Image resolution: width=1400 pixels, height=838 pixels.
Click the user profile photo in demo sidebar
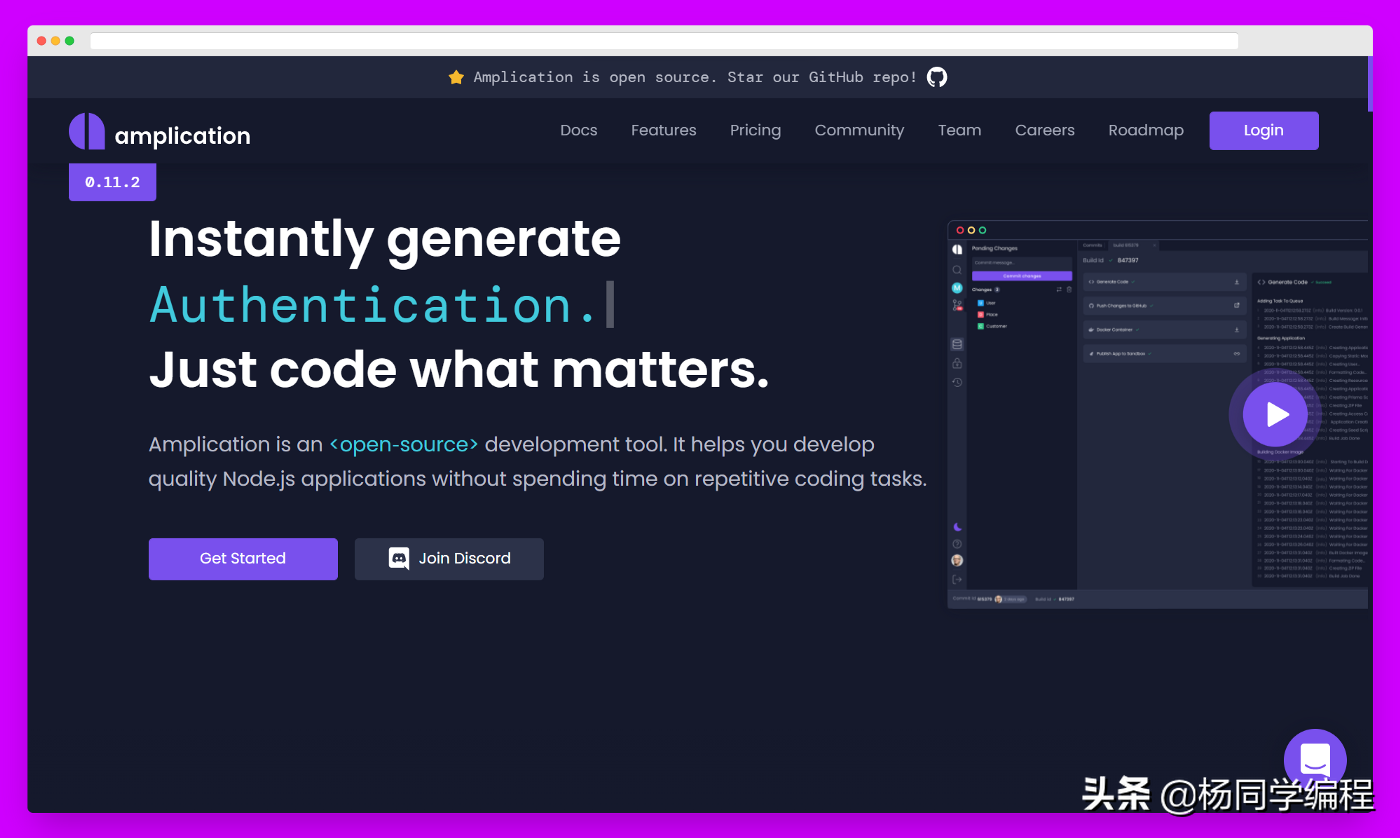point(957,560)
